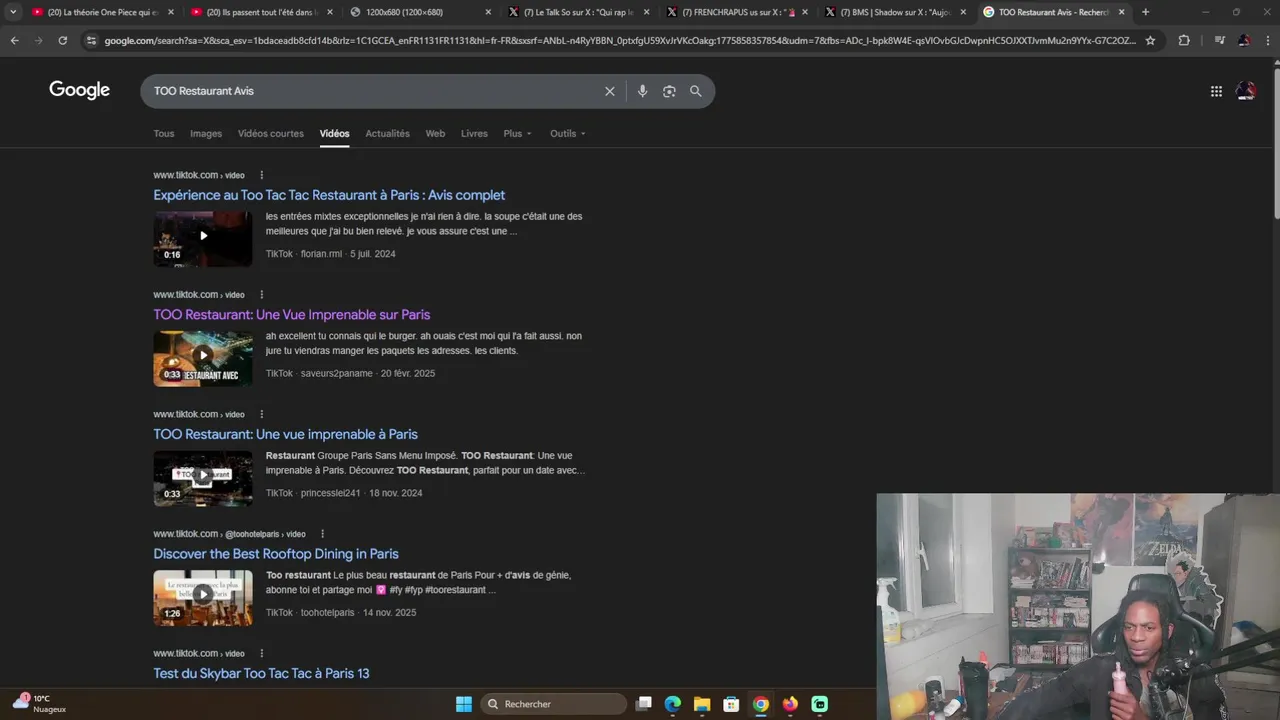Open the Google account avatar menu
The height and width of the screenshot is (720, 1280).
coord(1246,91)
